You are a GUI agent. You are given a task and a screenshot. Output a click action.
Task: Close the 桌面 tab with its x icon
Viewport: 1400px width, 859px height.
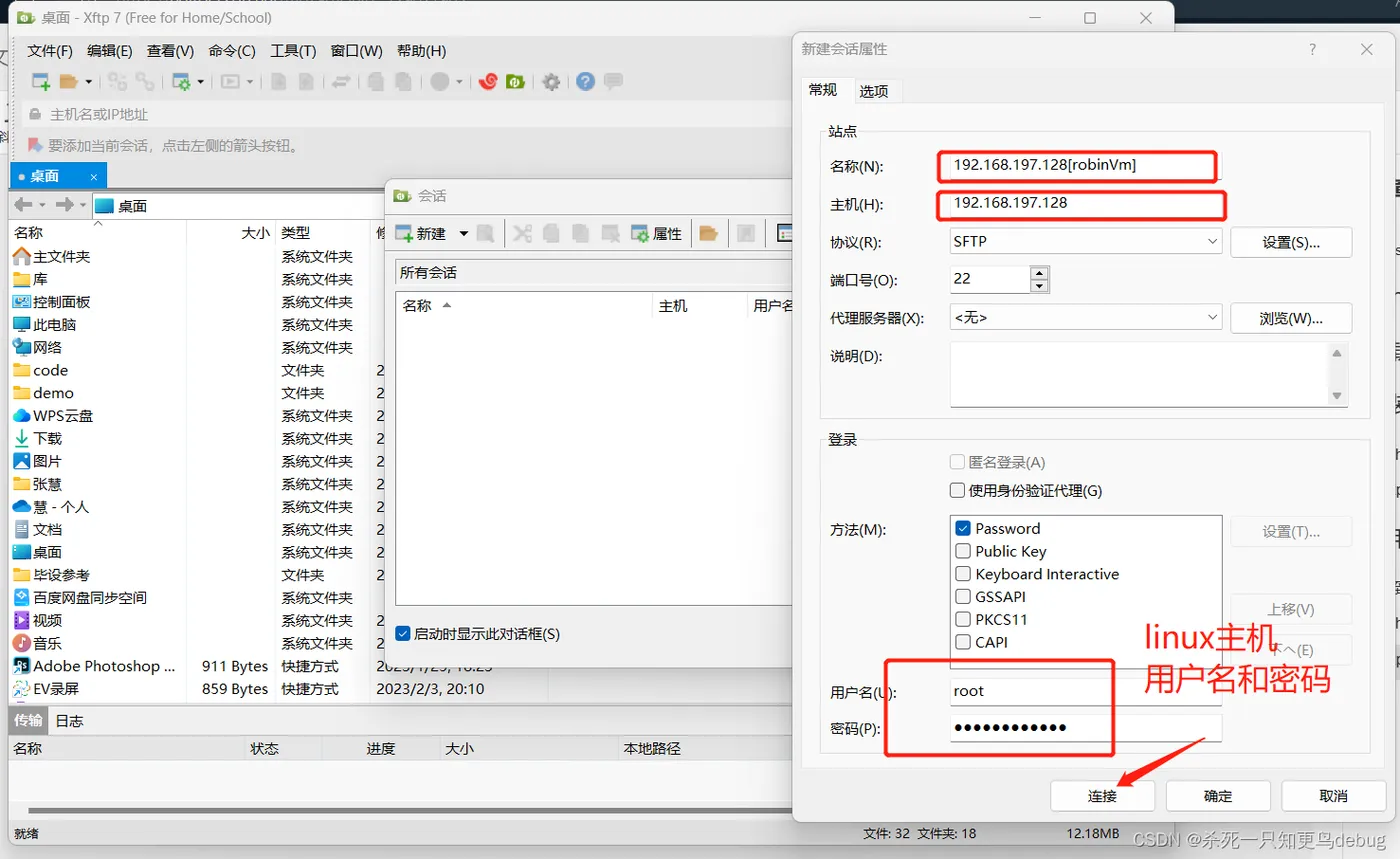(x=94, y=177)
